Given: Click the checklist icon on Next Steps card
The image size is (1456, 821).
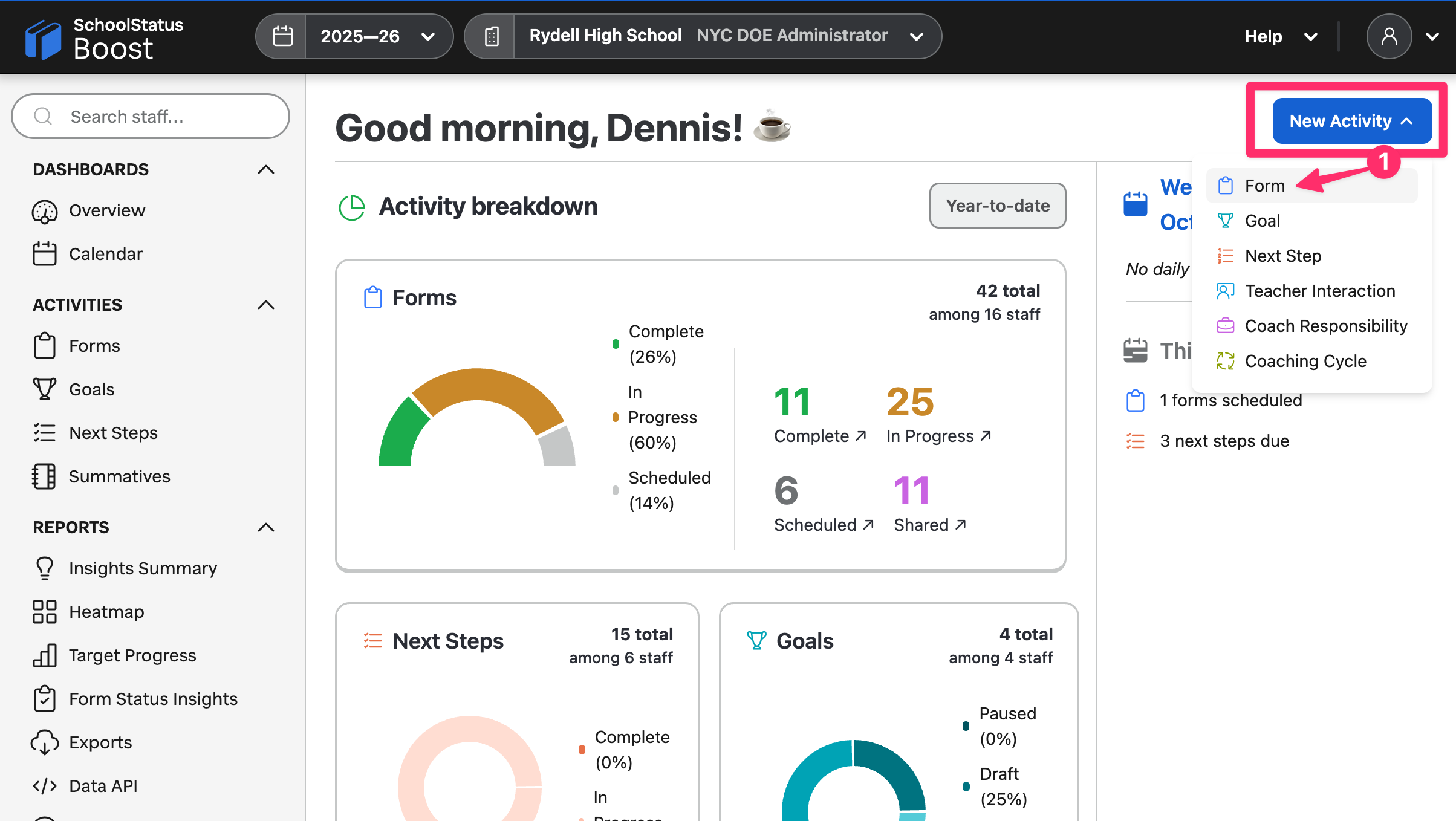Looking at the screenshot, I should pyautogui.click(x=373, y=641).
